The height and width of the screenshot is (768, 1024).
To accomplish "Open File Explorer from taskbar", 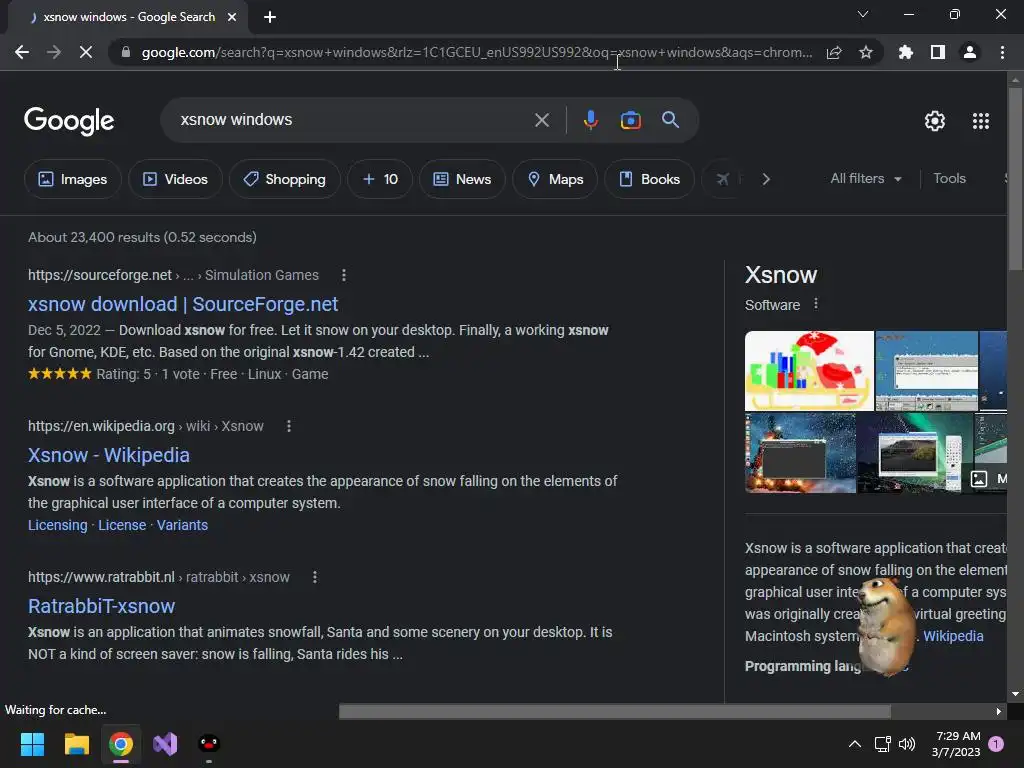I will pos(76,744).
